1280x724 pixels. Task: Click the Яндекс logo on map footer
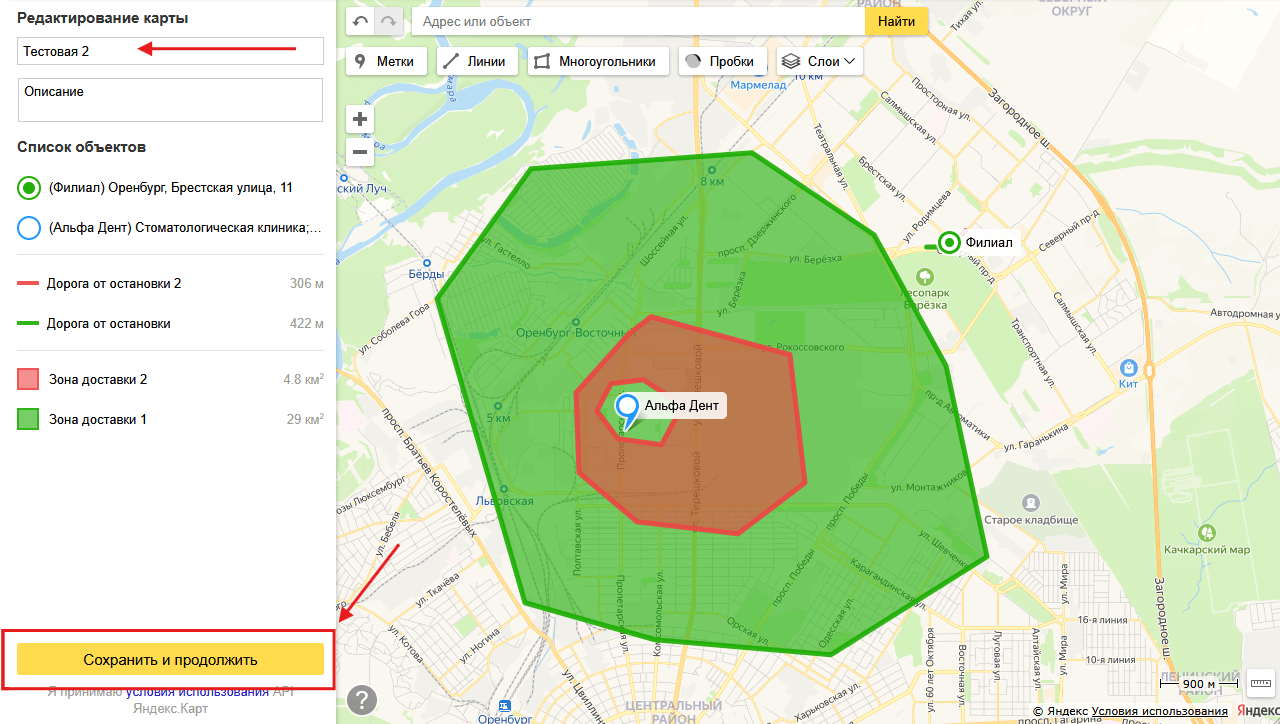point(1256,710)
